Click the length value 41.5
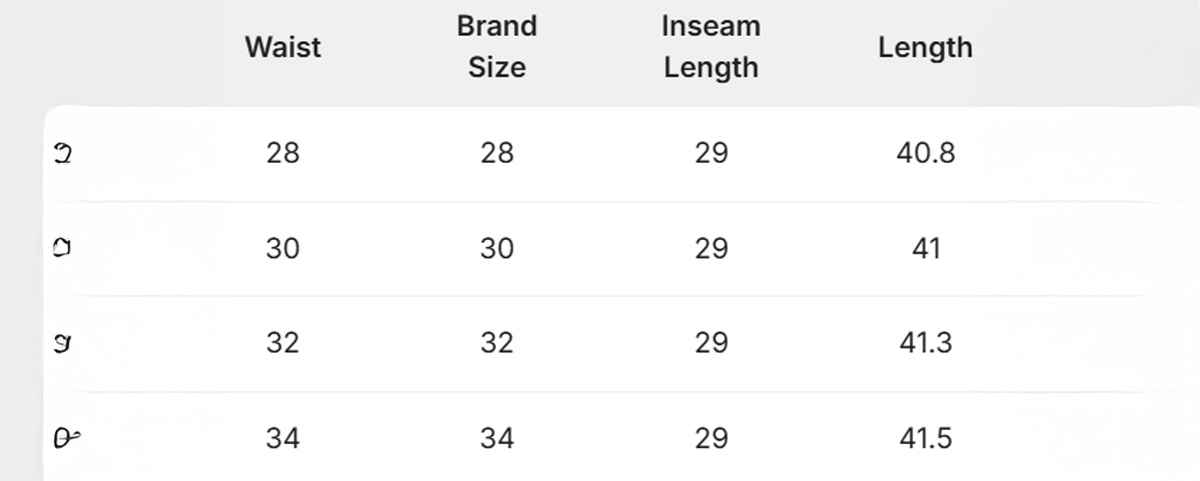1200x481 pixels. pos(925,438)
